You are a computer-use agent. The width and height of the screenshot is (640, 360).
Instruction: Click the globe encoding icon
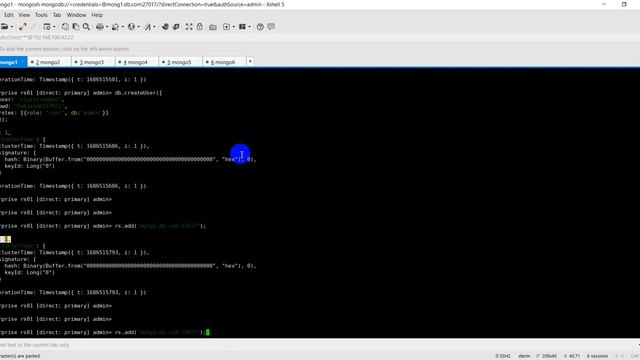click(x=131, y=27)
